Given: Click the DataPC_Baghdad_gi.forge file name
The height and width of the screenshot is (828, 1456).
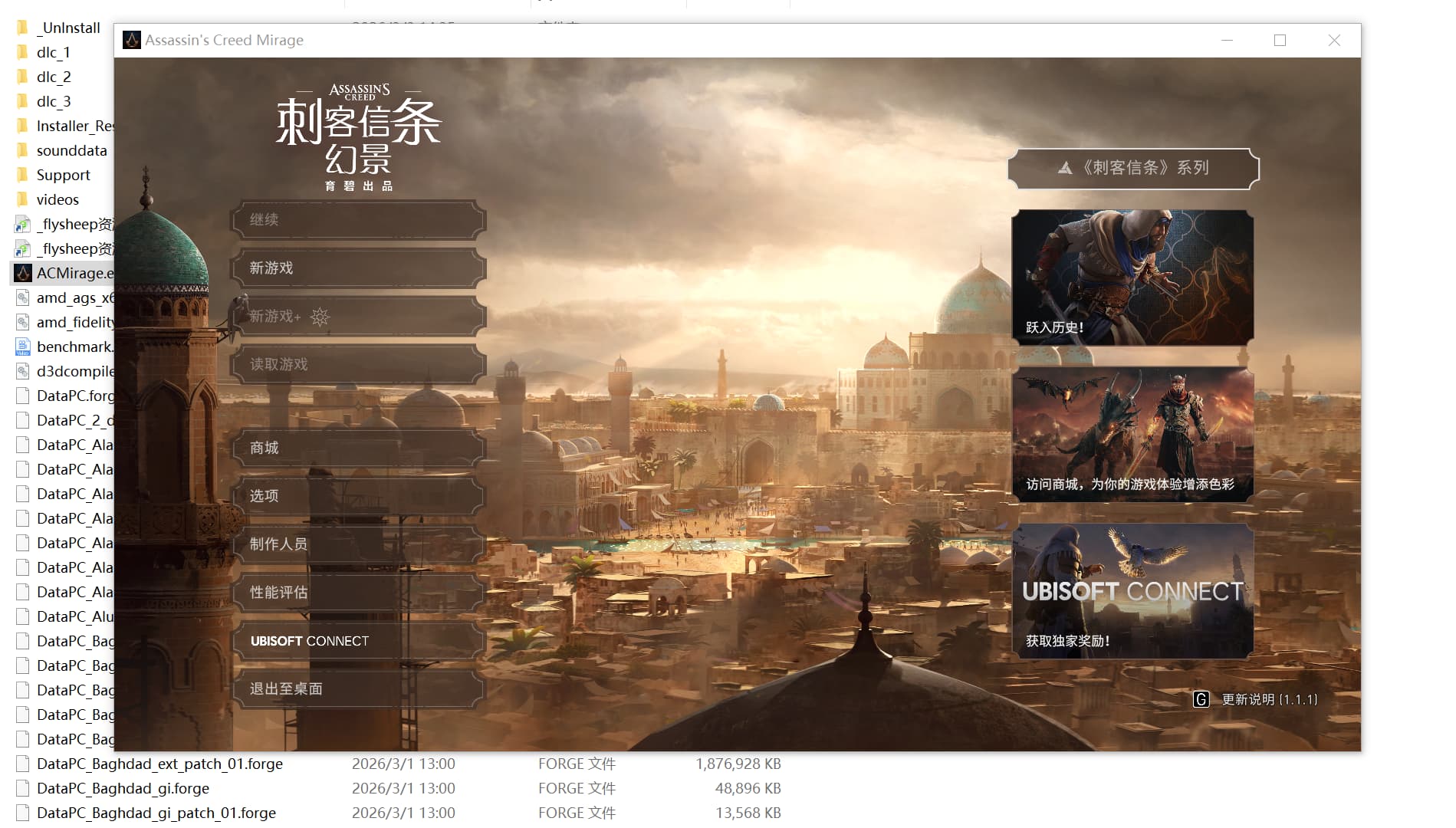Looking at the screenshot, I should pyautogui.click(x=123, y=788).
